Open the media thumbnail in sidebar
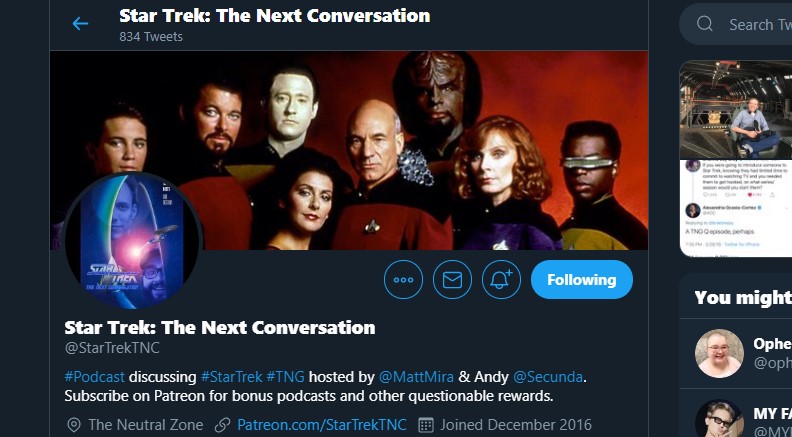The image size is (792, 437). (736, 159)
